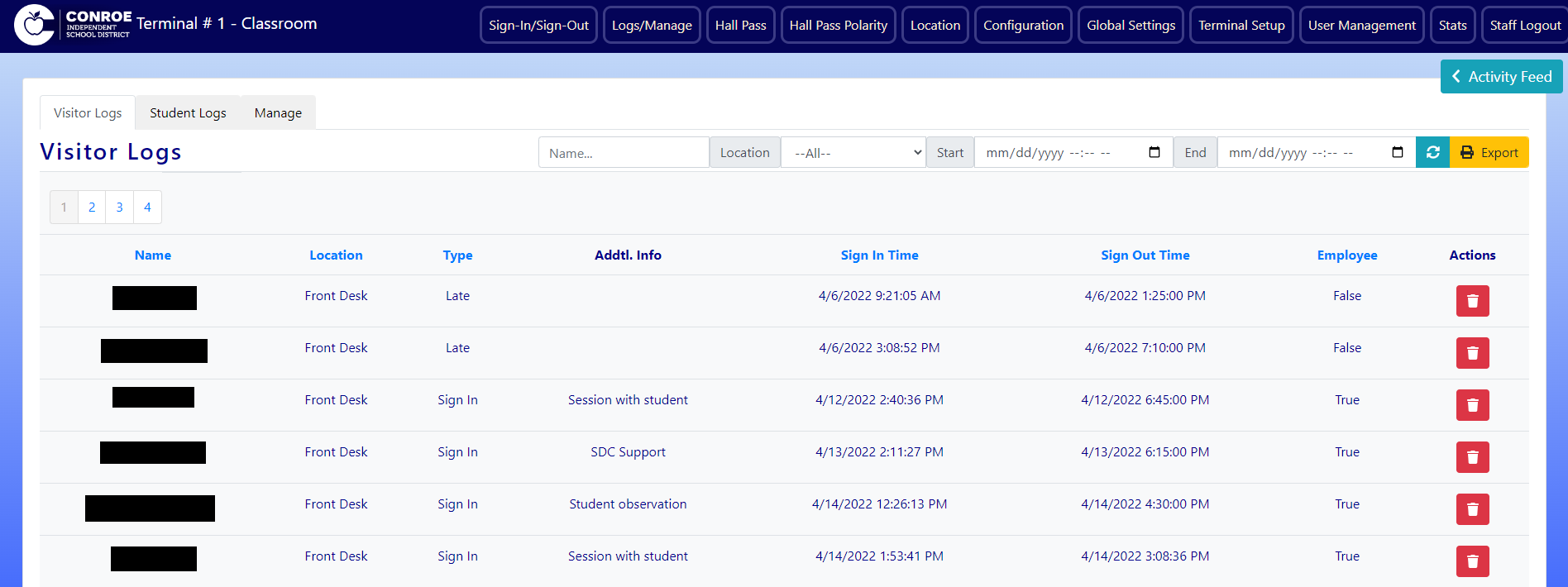Remove the Student observation log row

tap(1472, 509)
